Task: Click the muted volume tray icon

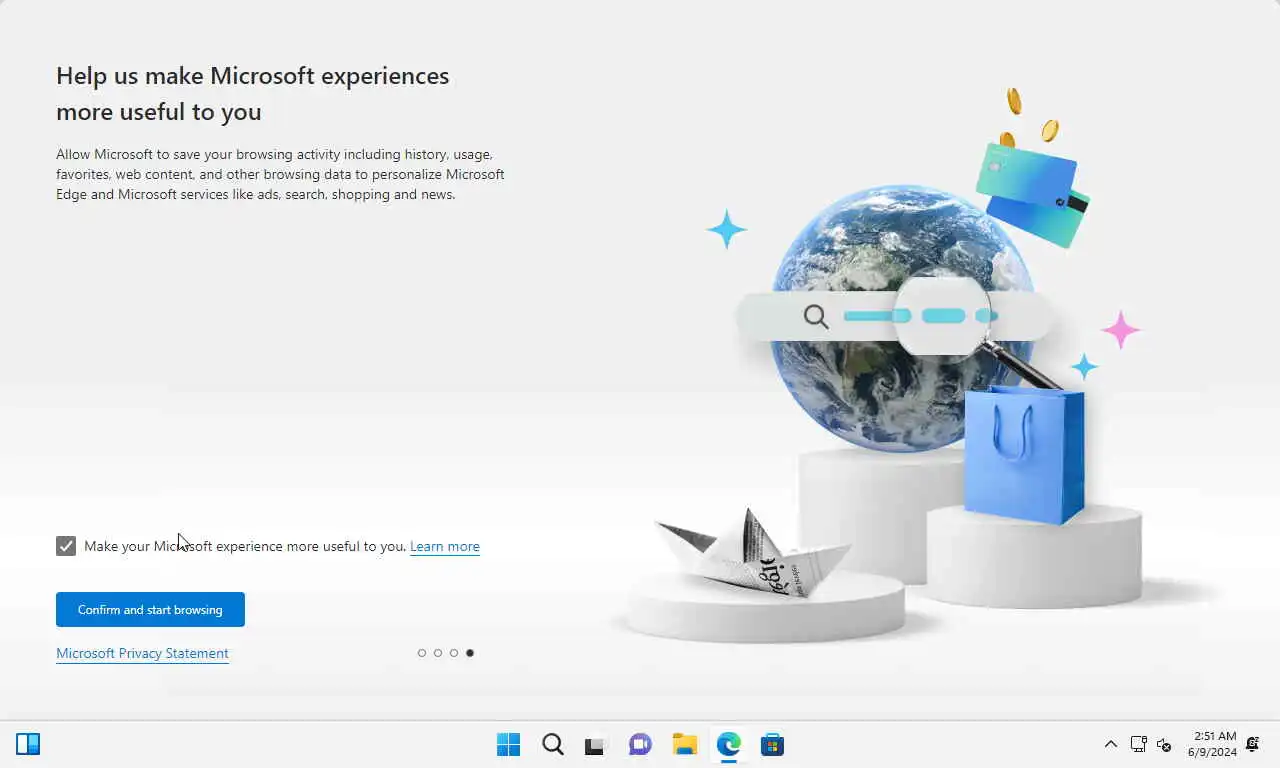Action: point(1164,744)
